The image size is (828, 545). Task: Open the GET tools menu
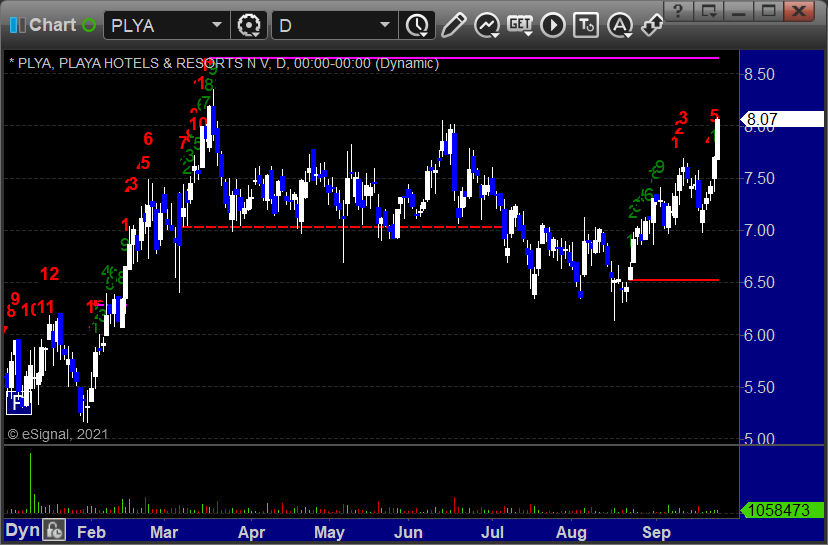pyautogui.click(x=520, y=25)
